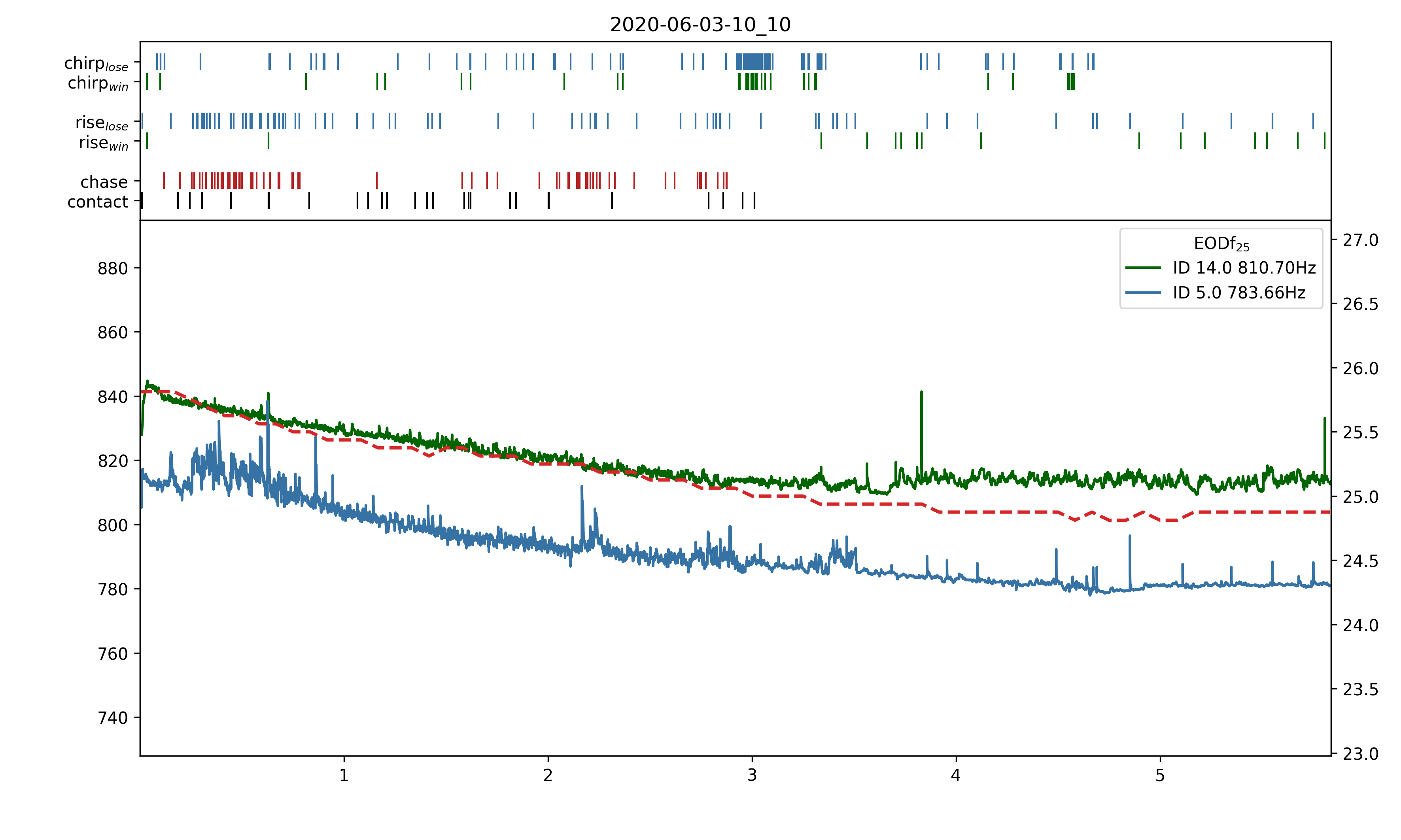
Task: Click the 740 tick on left axis
Action: 113,718
